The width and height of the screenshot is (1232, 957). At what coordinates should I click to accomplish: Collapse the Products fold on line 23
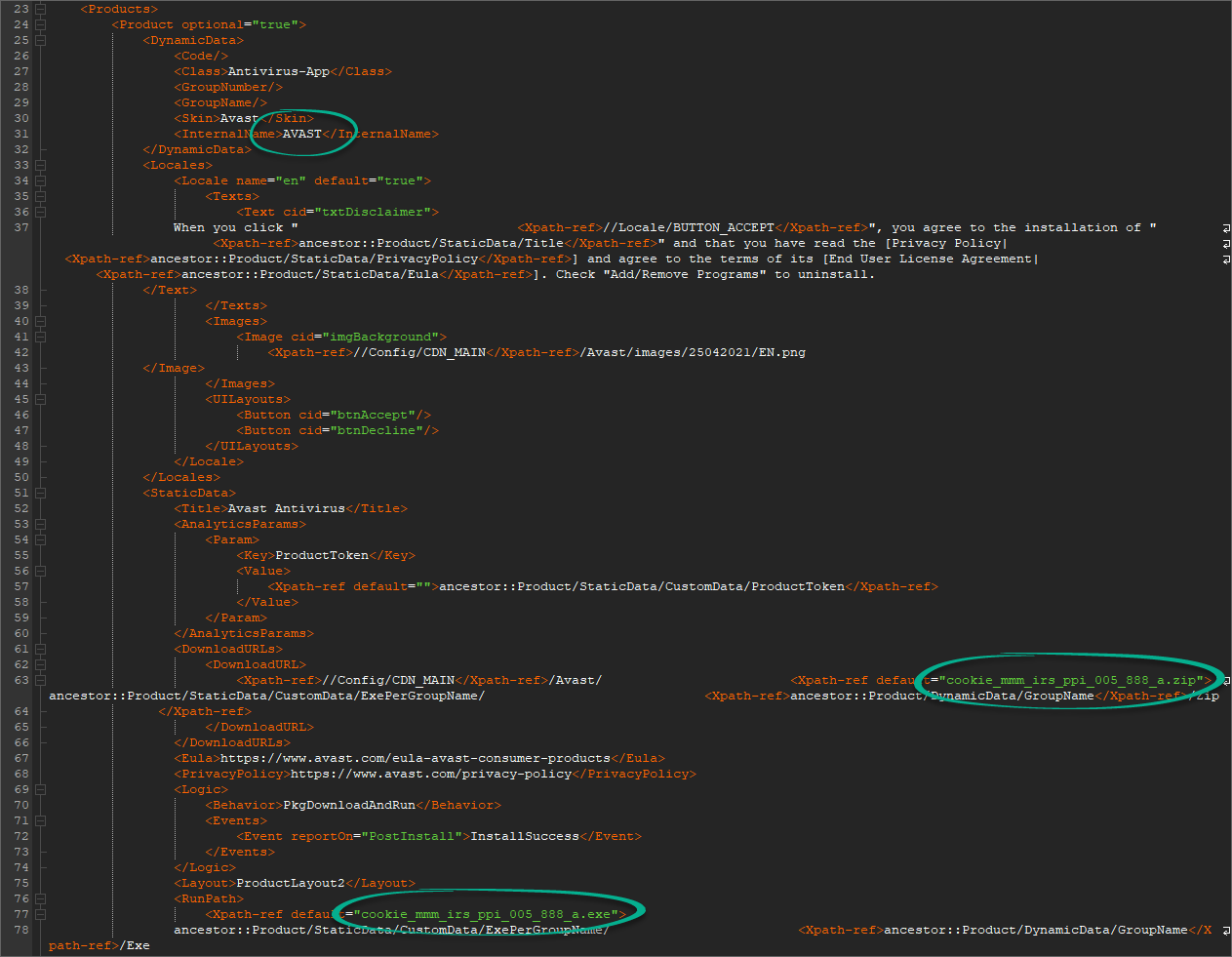point(41,9)
